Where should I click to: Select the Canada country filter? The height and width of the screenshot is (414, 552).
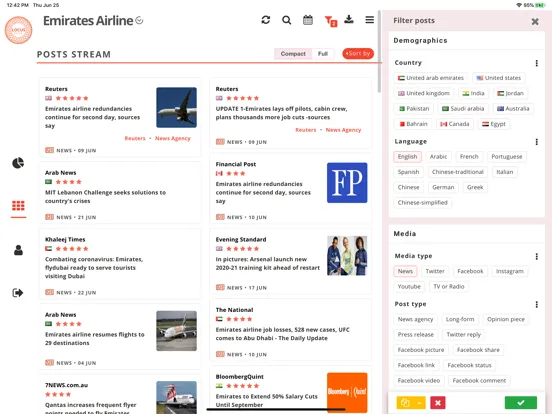(x=455, y=124)
